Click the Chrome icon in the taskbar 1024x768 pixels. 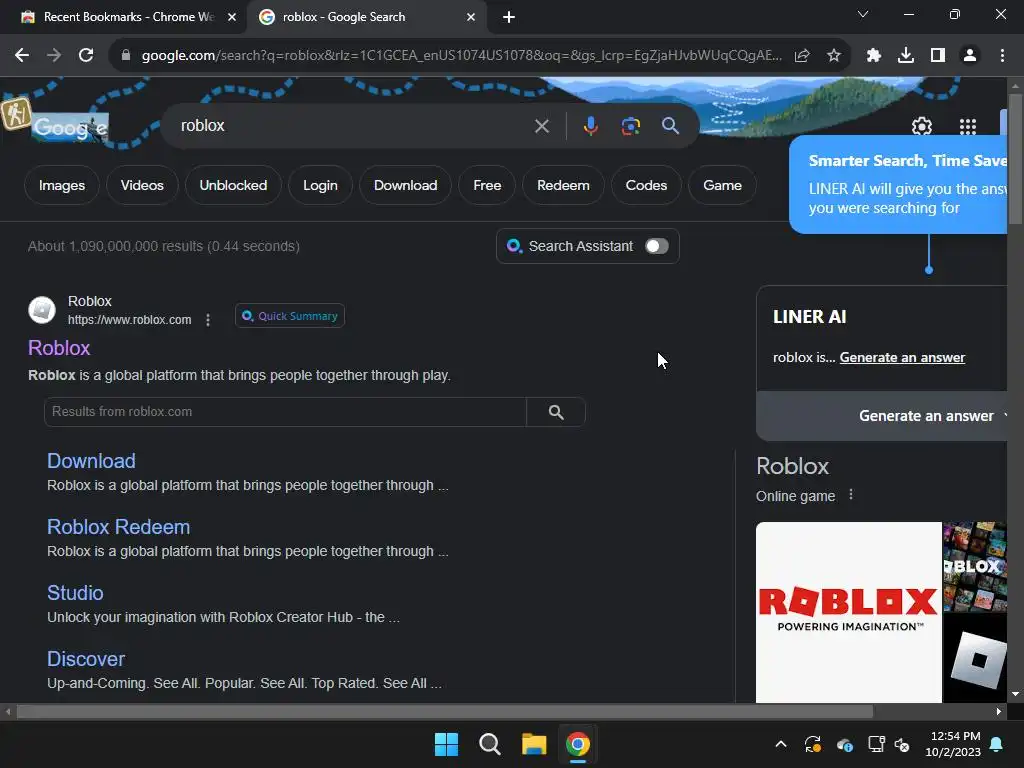tap(577, 744)
